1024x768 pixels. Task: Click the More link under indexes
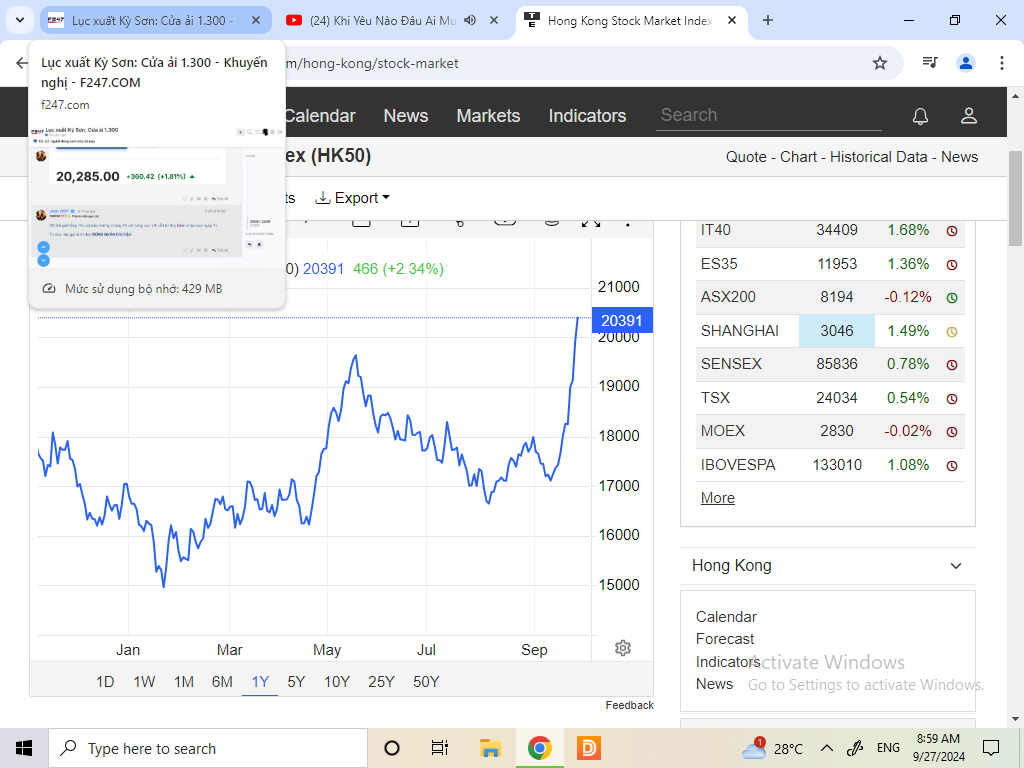(717, 498)
